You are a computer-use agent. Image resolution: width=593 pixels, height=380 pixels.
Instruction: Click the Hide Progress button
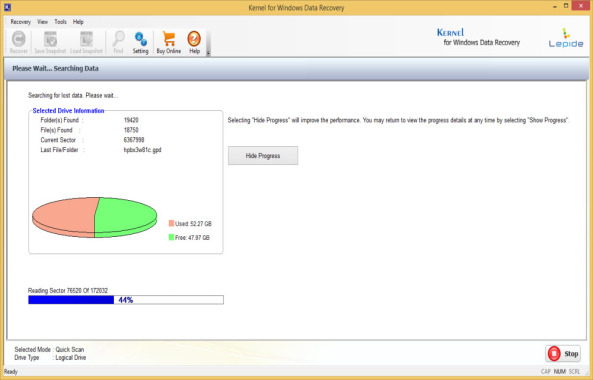coord(263,156)
